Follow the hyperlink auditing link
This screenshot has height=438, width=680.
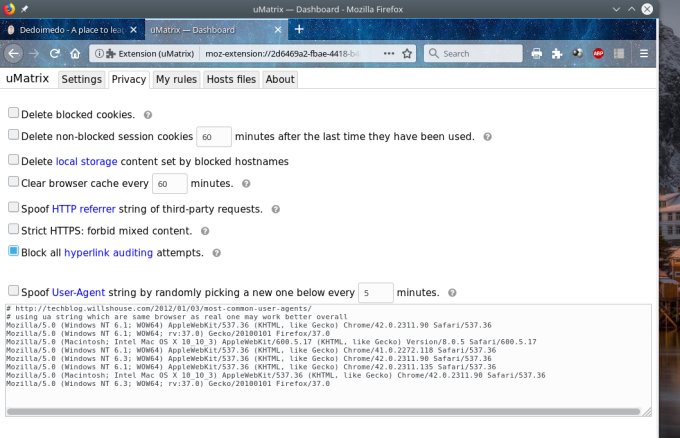click(x=108, y=253)
